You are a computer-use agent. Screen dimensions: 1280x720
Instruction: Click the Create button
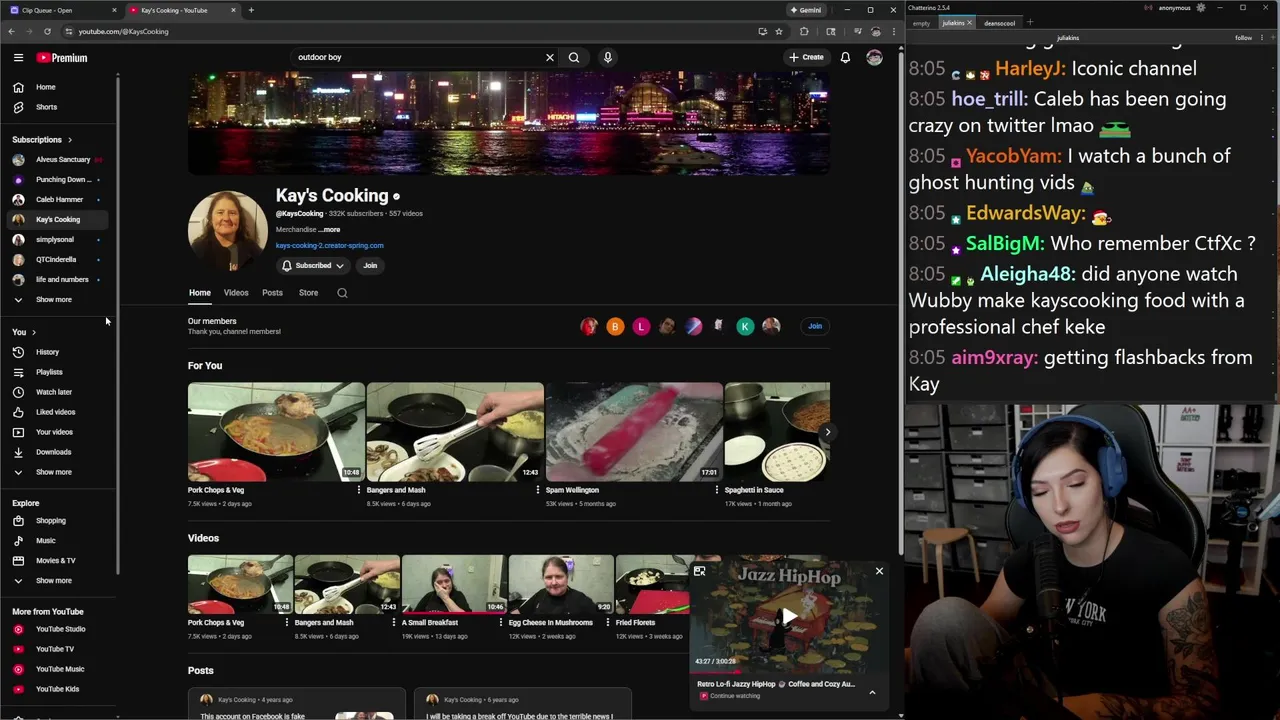click(x=806, y=57)
